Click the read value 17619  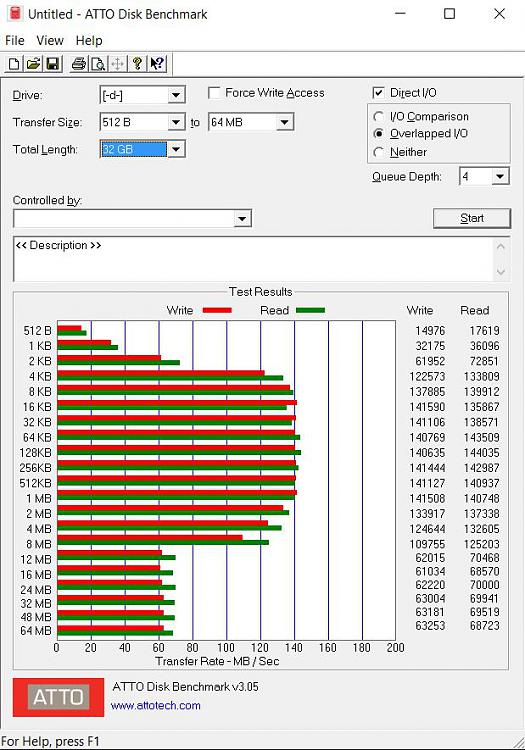(x=484, y=331)
